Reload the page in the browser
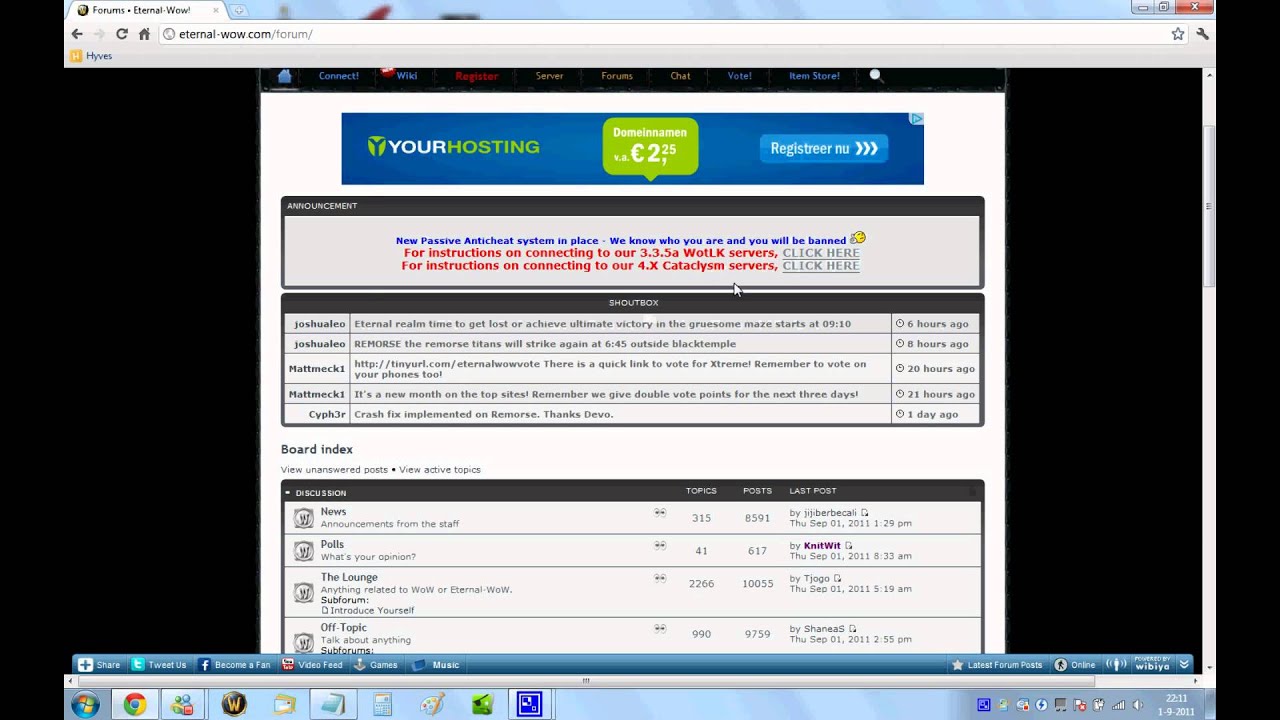1280x720 pixels. pyautogui.click(x=121, y=34)
